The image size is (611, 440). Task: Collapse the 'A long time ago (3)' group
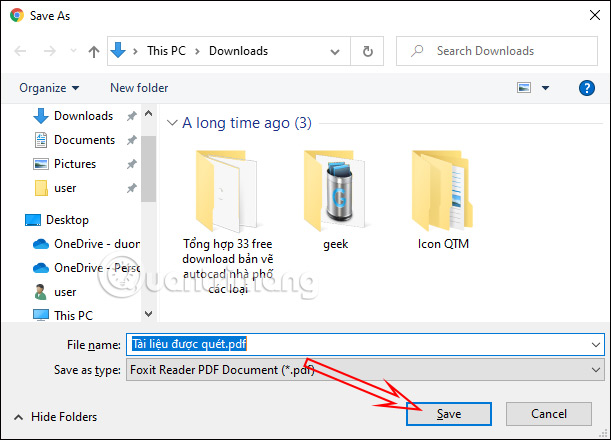pos(172,123)
